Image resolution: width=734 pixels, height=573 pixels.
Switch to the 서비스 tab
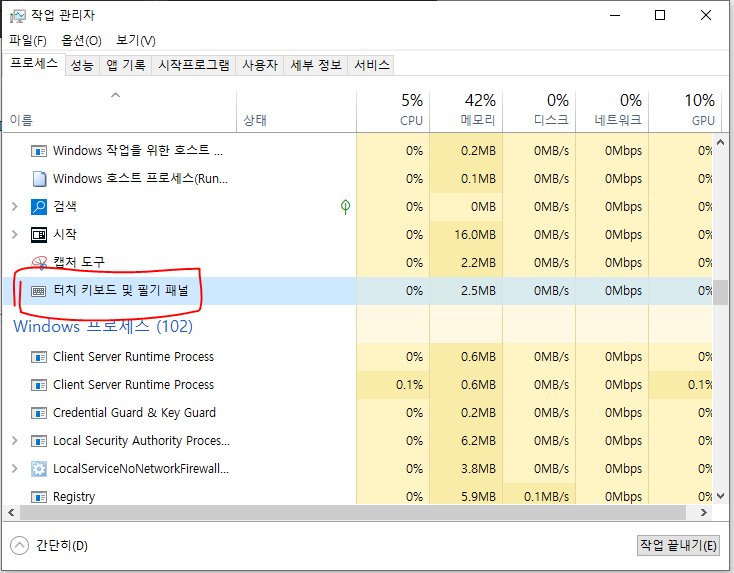click(x=372, y=65)
